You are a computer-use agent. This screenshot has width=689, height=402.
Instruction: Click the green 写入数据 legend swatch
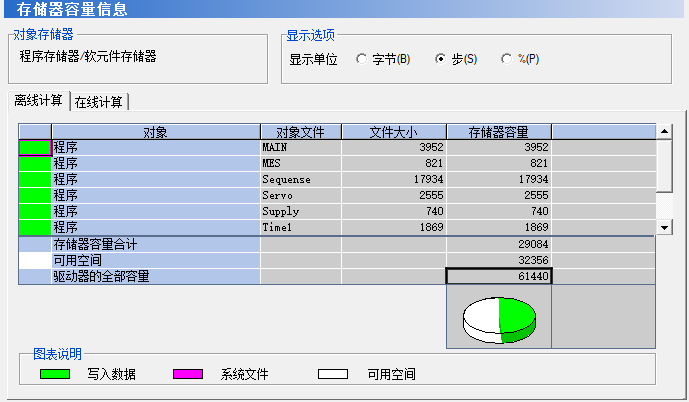(x=54, y=375)
